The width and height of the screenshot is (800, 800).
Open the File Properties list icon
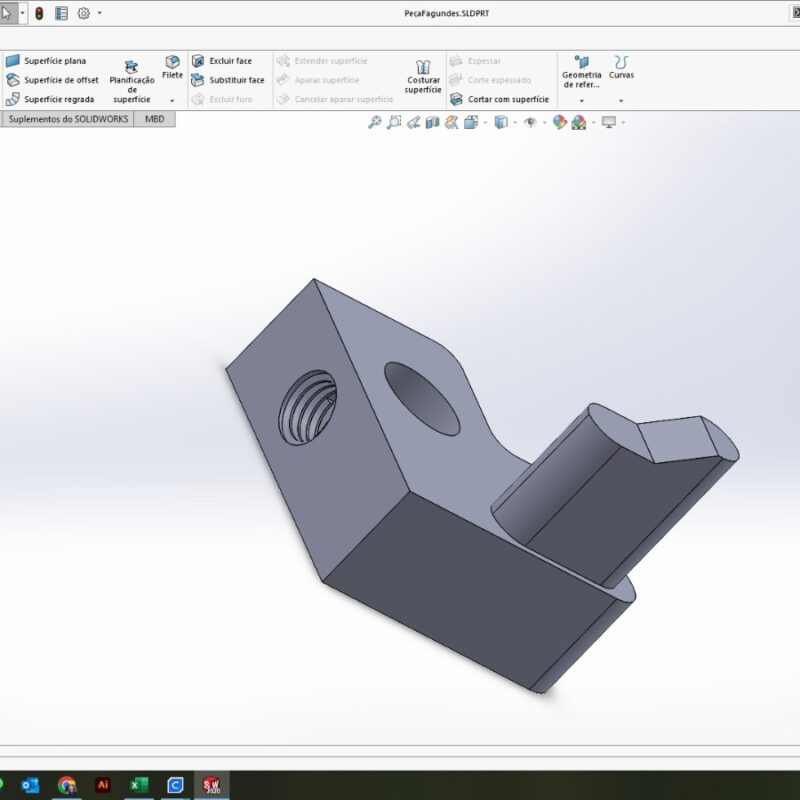61,13
